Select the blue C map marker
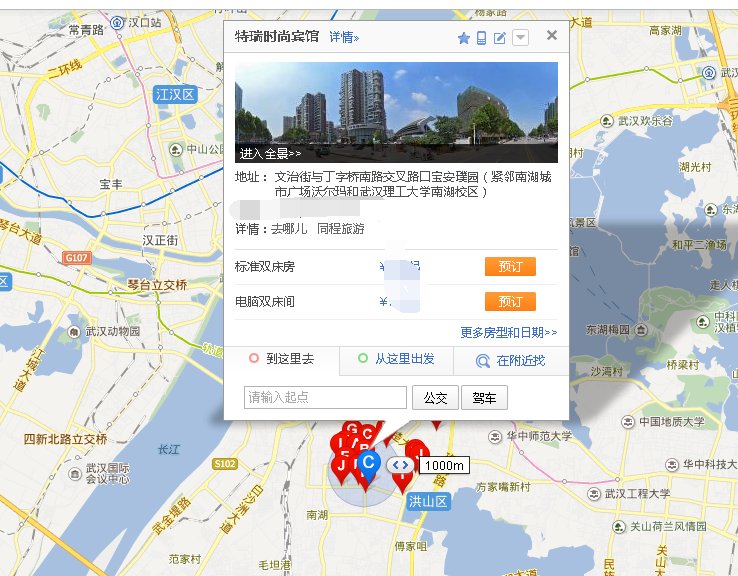The height and width of the screenshot is (576, 738). click(369, 465)
